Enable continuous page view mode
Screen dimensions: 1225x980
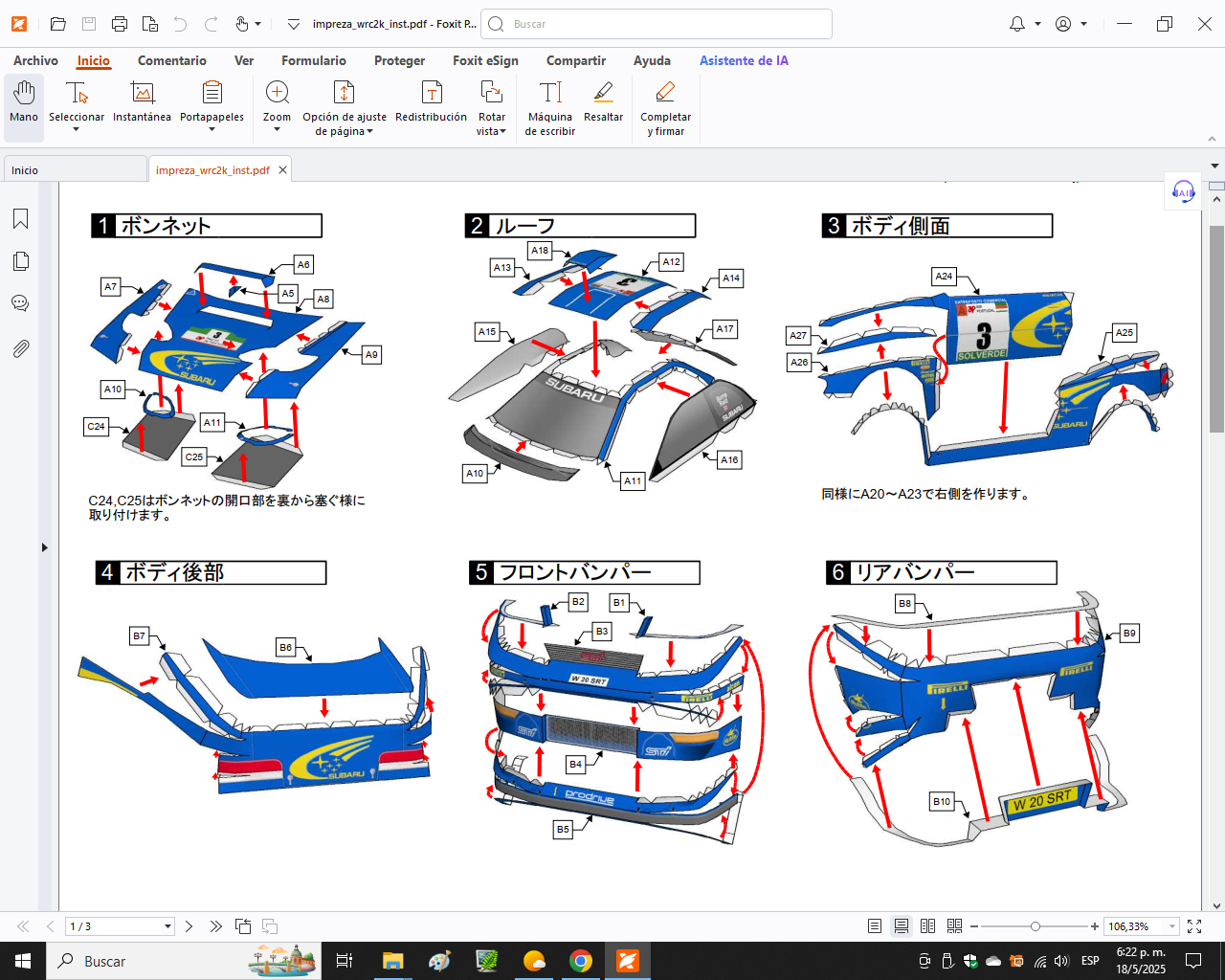click(902, 926)
